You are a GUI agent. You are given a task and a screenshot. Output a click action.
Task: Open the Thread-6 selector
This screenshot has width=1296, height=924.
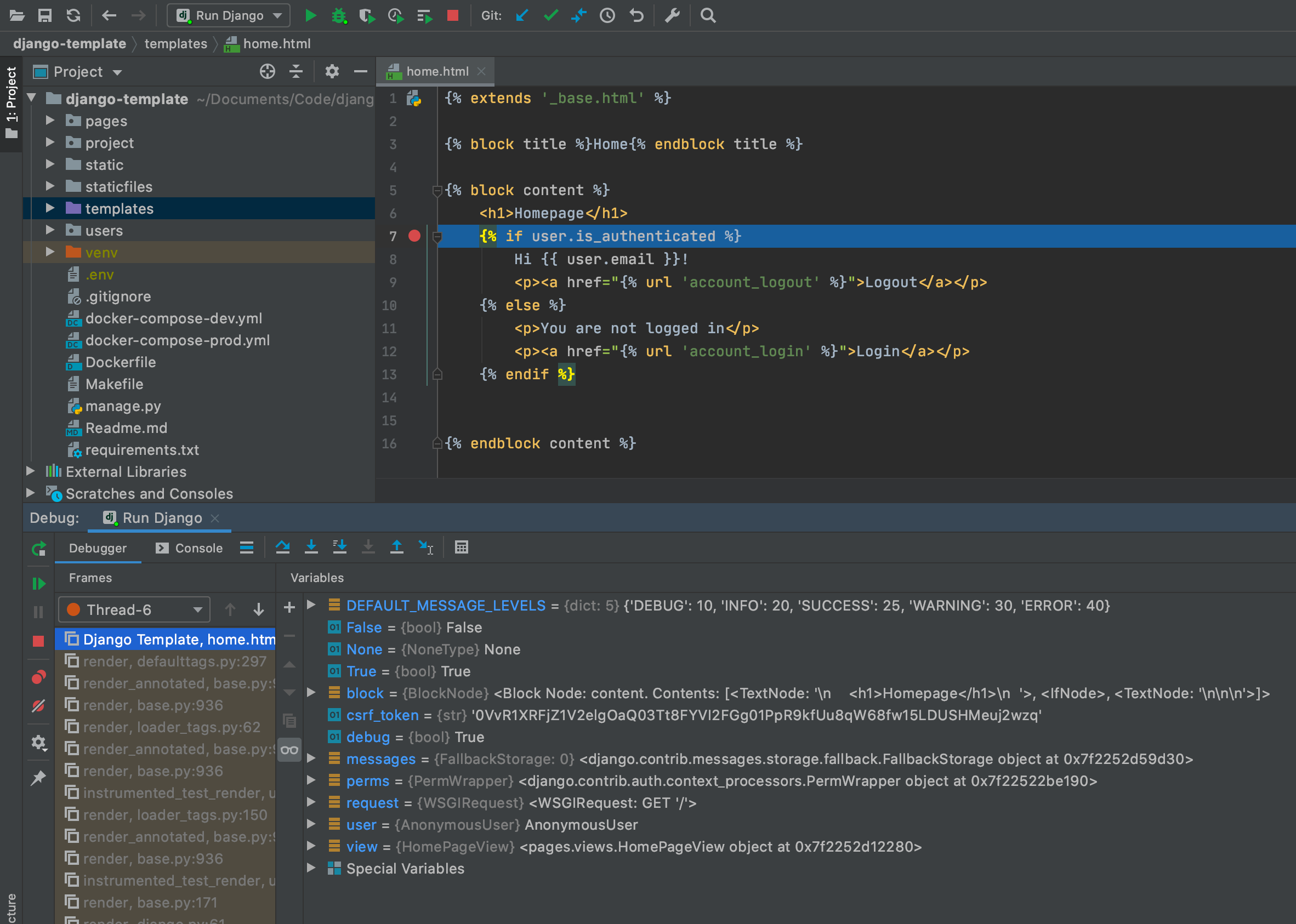click(x=133, y=609)
